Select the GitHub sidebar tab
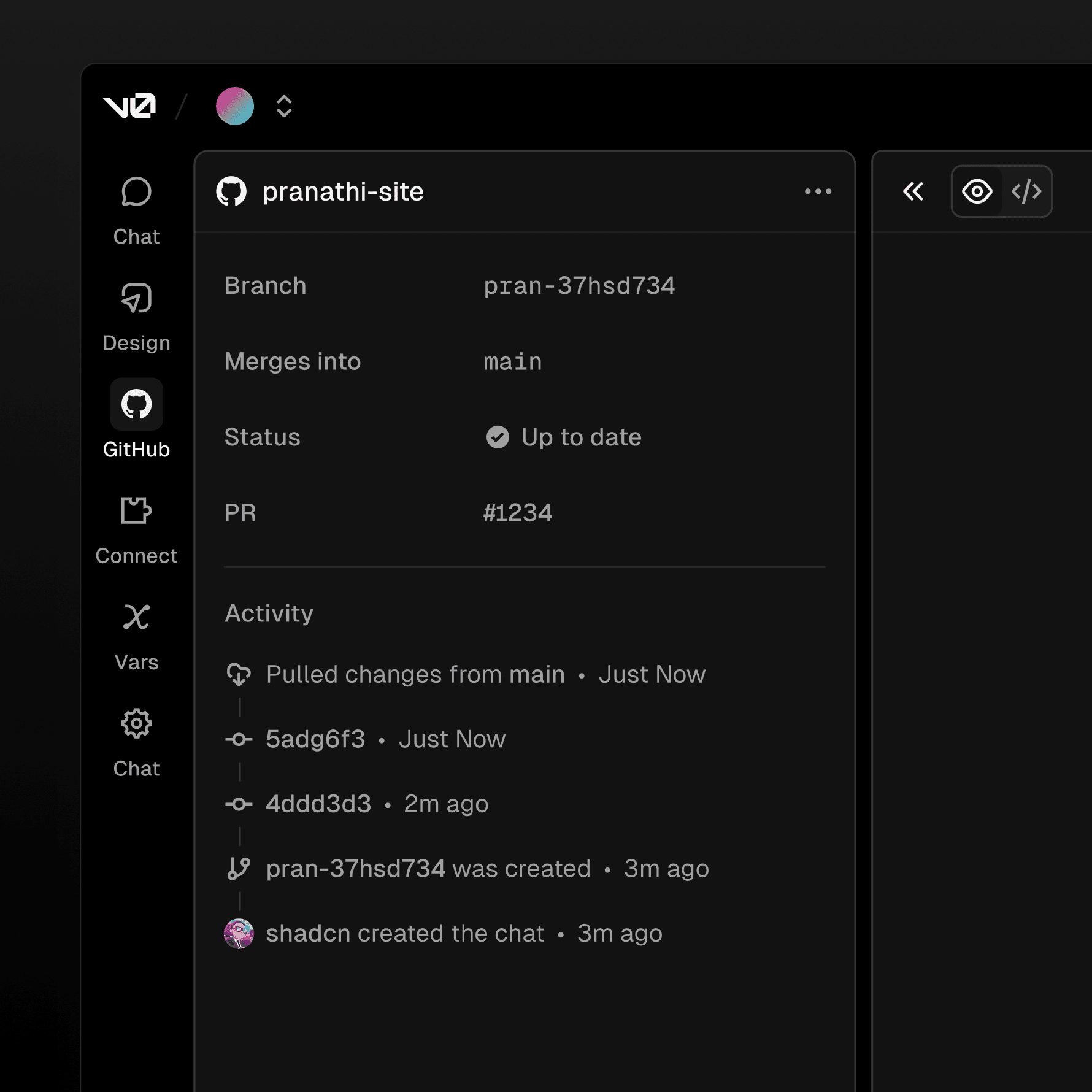The height and width of the screenshot is (1092, 1092). click(136, 405)
